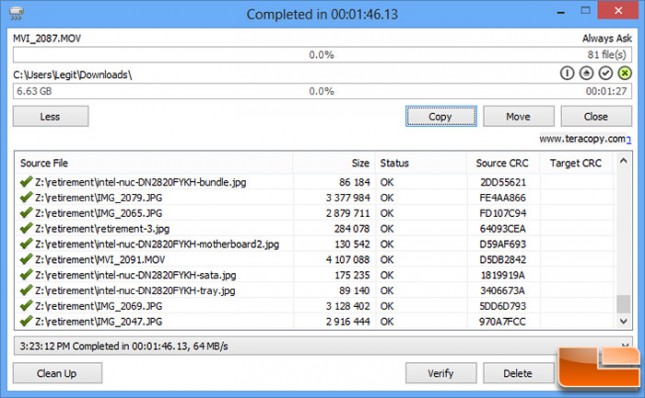
Task: Click the C:\Users\Legit\Downloads\ target path
Action: click(72, 75)
